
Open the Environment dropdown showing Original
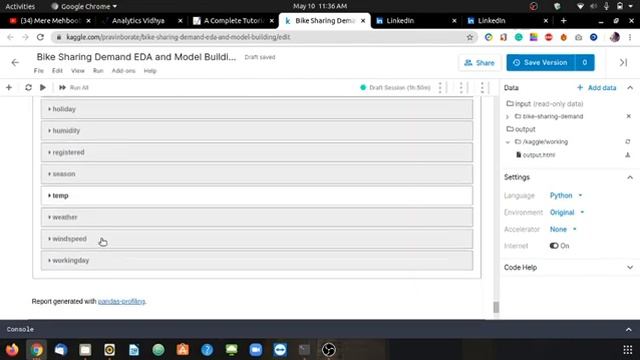pos(567,212)
